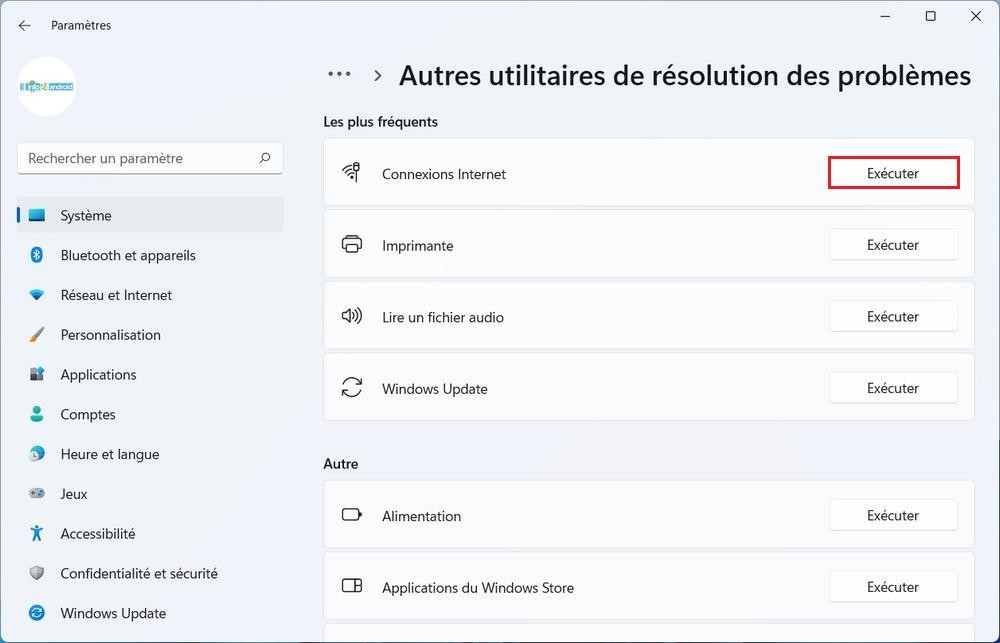Screen dimensions: 1000x643
Task: Maximize the Paramètres window
Action: [x=930, y=17]
